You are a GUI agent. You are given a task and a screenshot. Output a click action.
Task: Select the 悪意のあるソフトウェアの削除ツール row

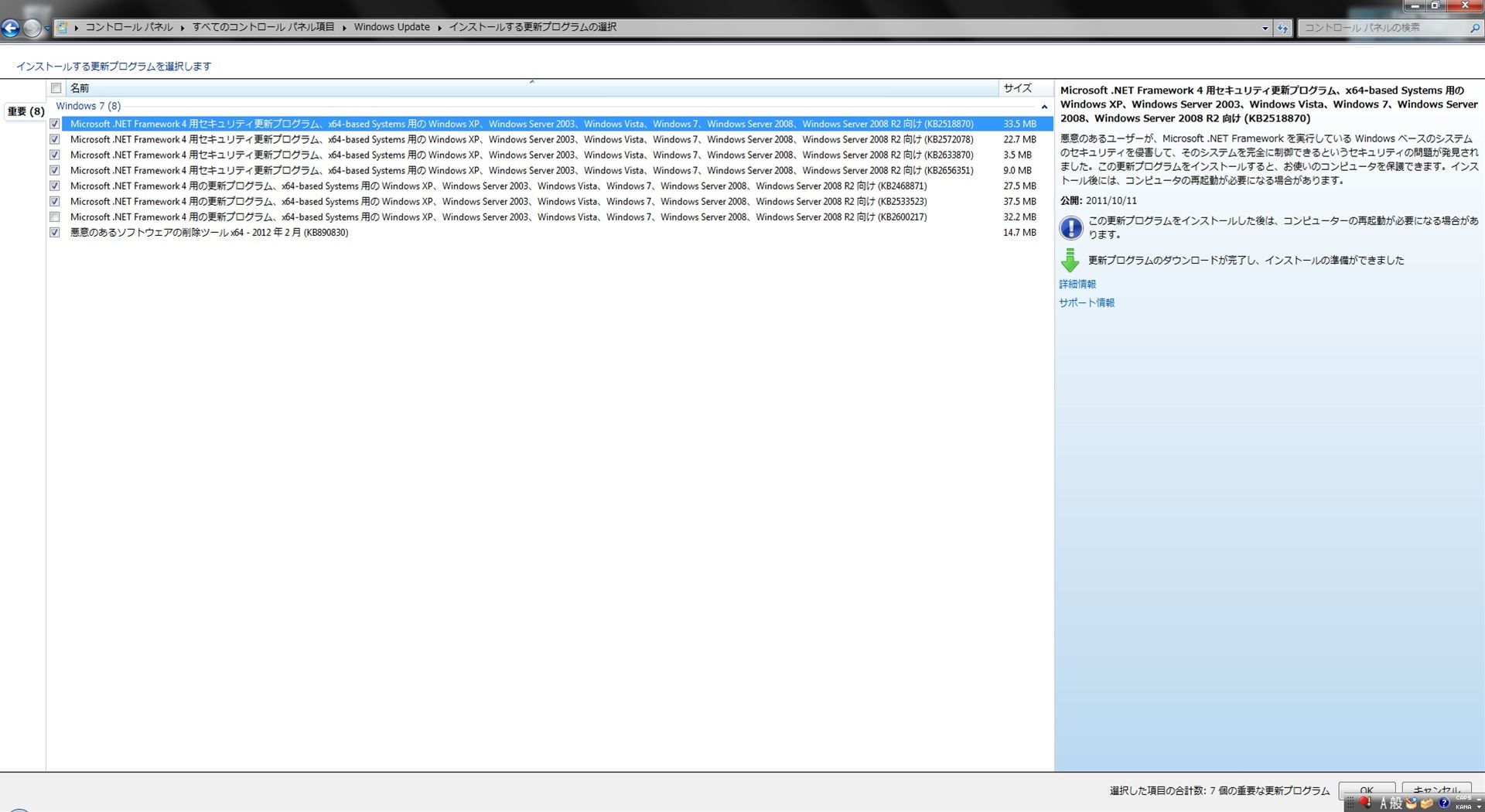tap(209, 232)
